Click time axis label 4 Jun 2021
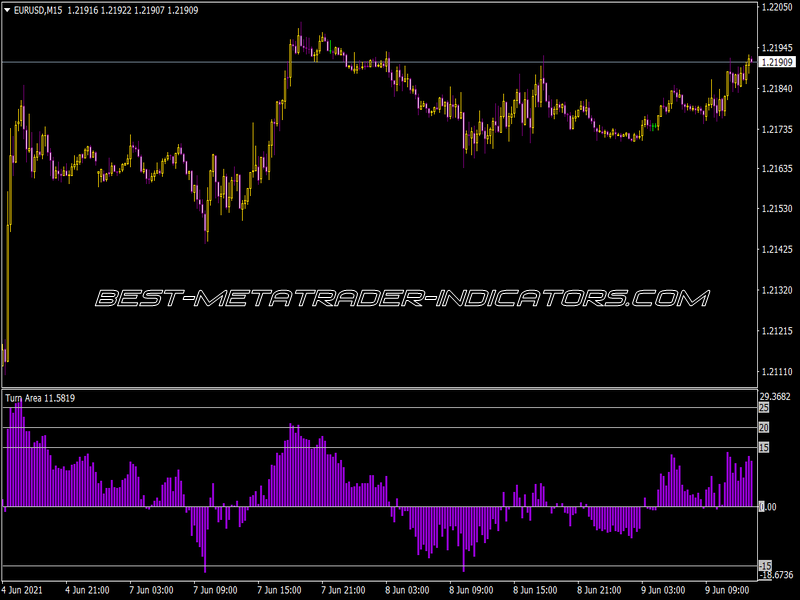800x600 pixels. tap(23, 590)
